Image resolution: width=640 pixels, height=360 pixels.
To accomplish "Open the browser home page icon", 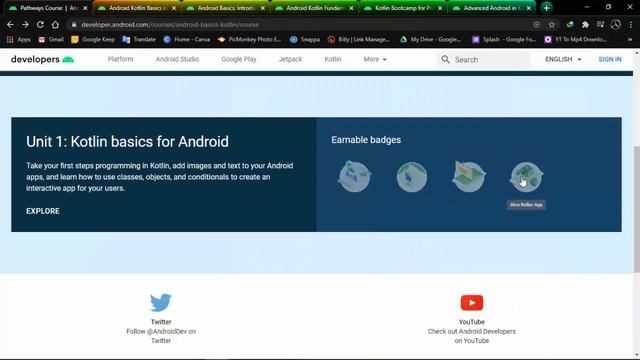I will click(x=55, y=24).
